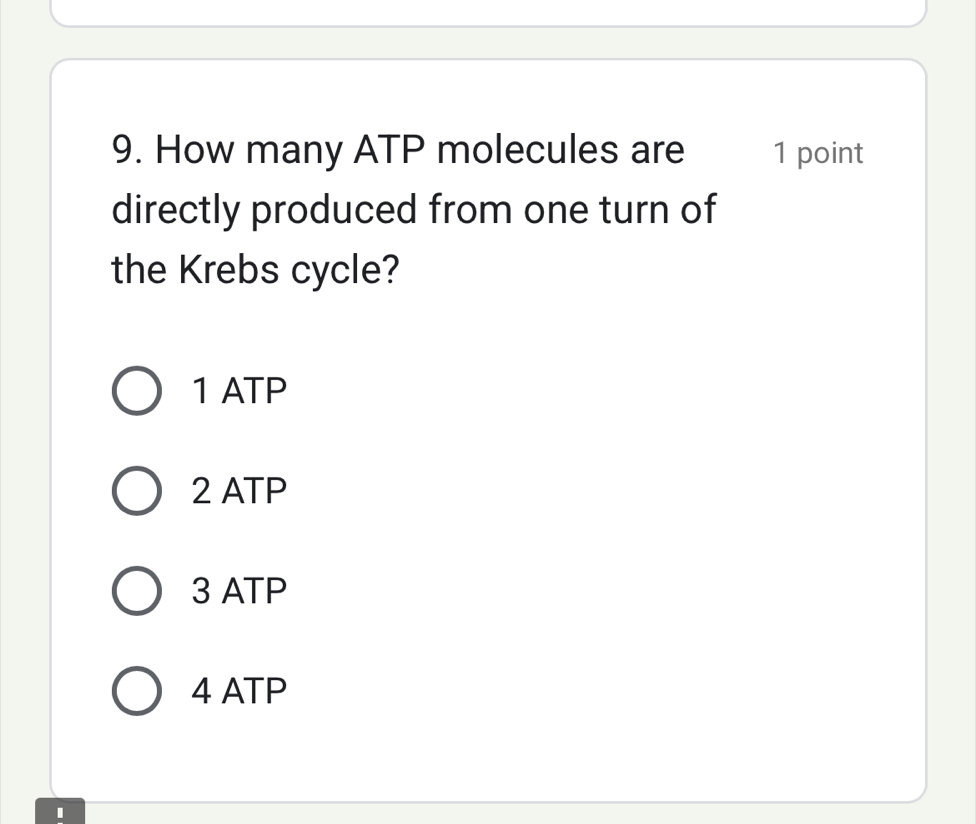Select the previous question card above
This screenshot has height=824, width=976.
[488, 10]
